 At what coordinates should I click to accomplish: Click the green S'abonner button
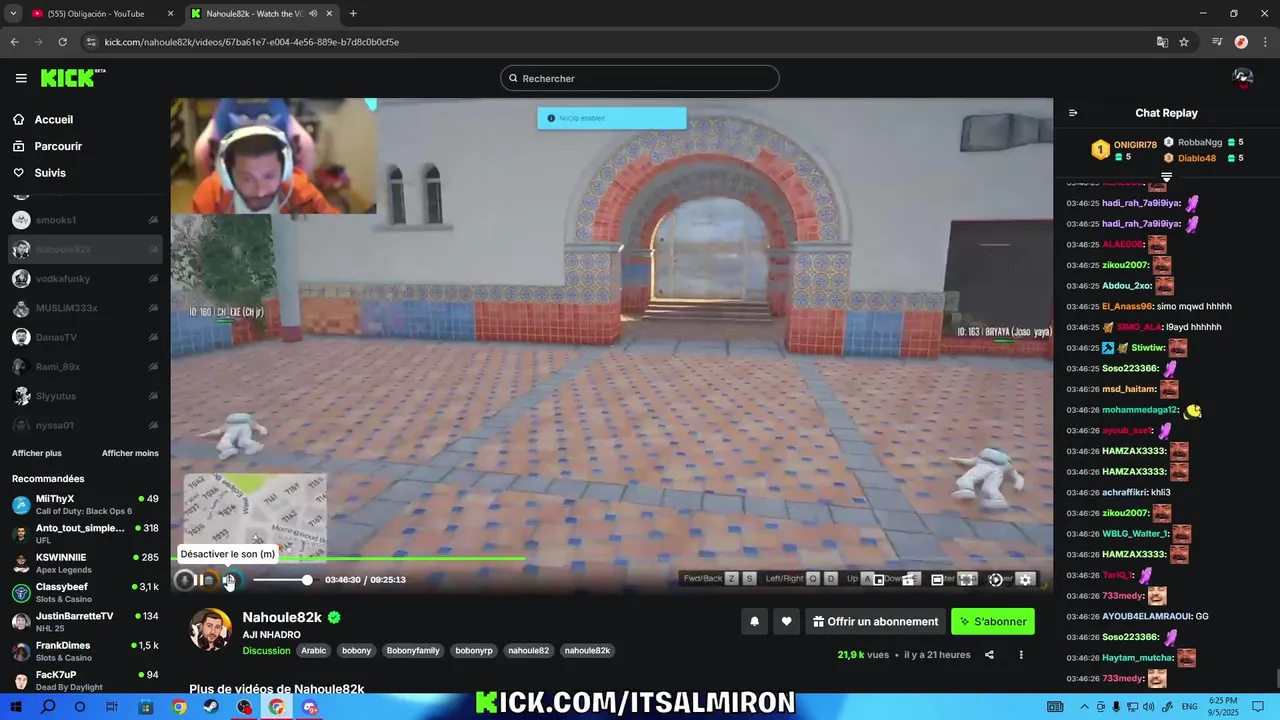coord(993,621)
